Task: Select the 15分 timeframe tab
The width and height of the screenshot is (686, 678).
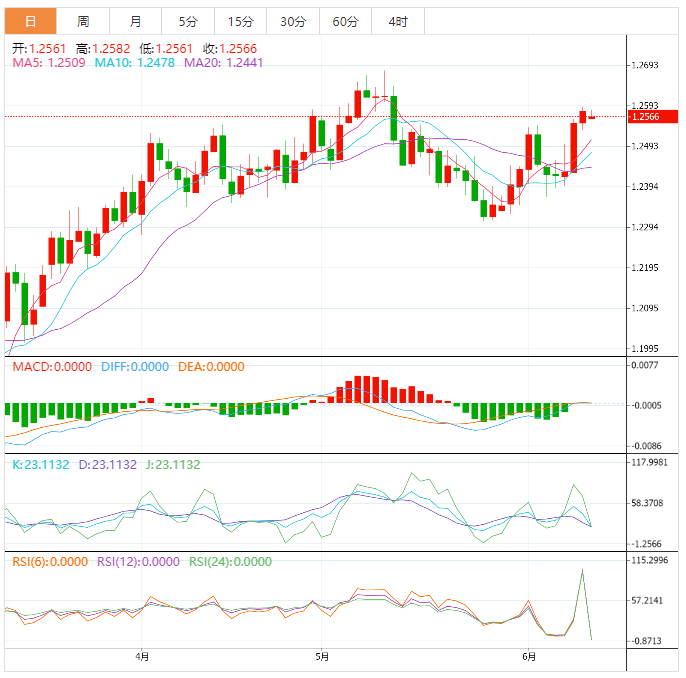Action: click(x=240, y=21)
